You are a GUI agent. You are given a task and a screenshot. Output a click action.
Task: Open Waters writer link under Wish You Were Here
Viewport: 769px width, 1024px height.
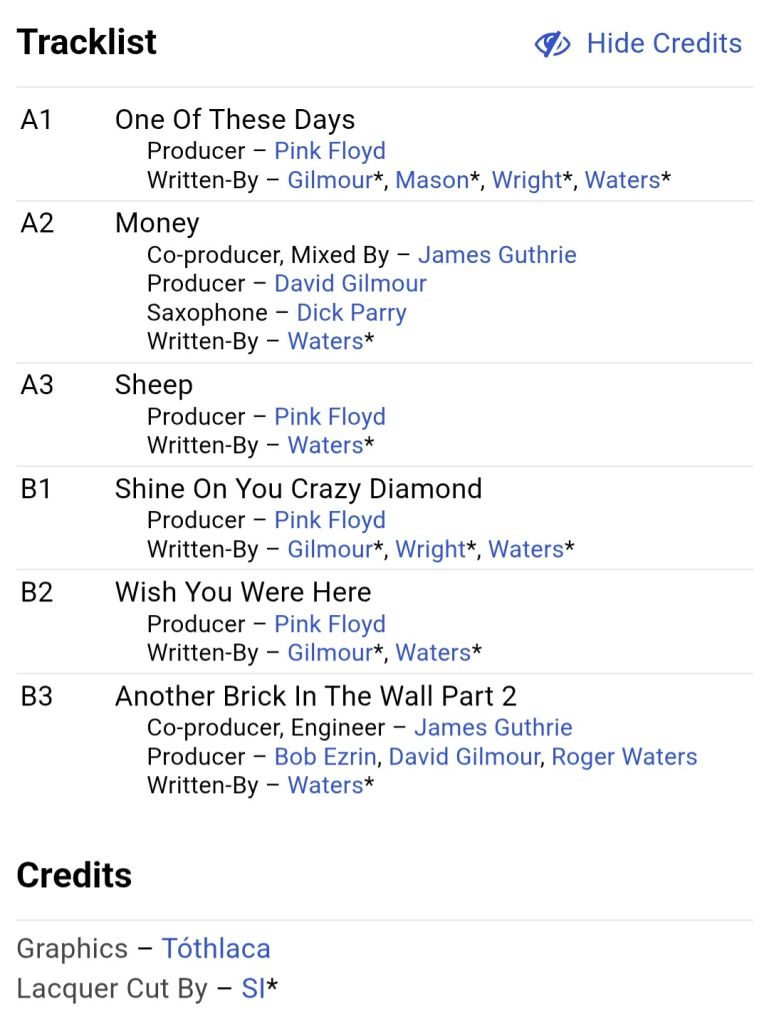pyautogui.click(x=433, y=652)
